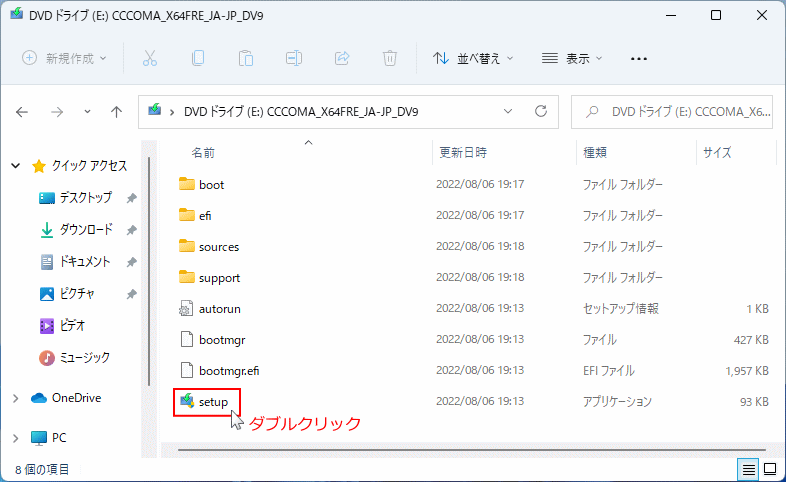Select OneDrive in navigation pane
Viewport: 786px width, 482px height.
[76, 398]
